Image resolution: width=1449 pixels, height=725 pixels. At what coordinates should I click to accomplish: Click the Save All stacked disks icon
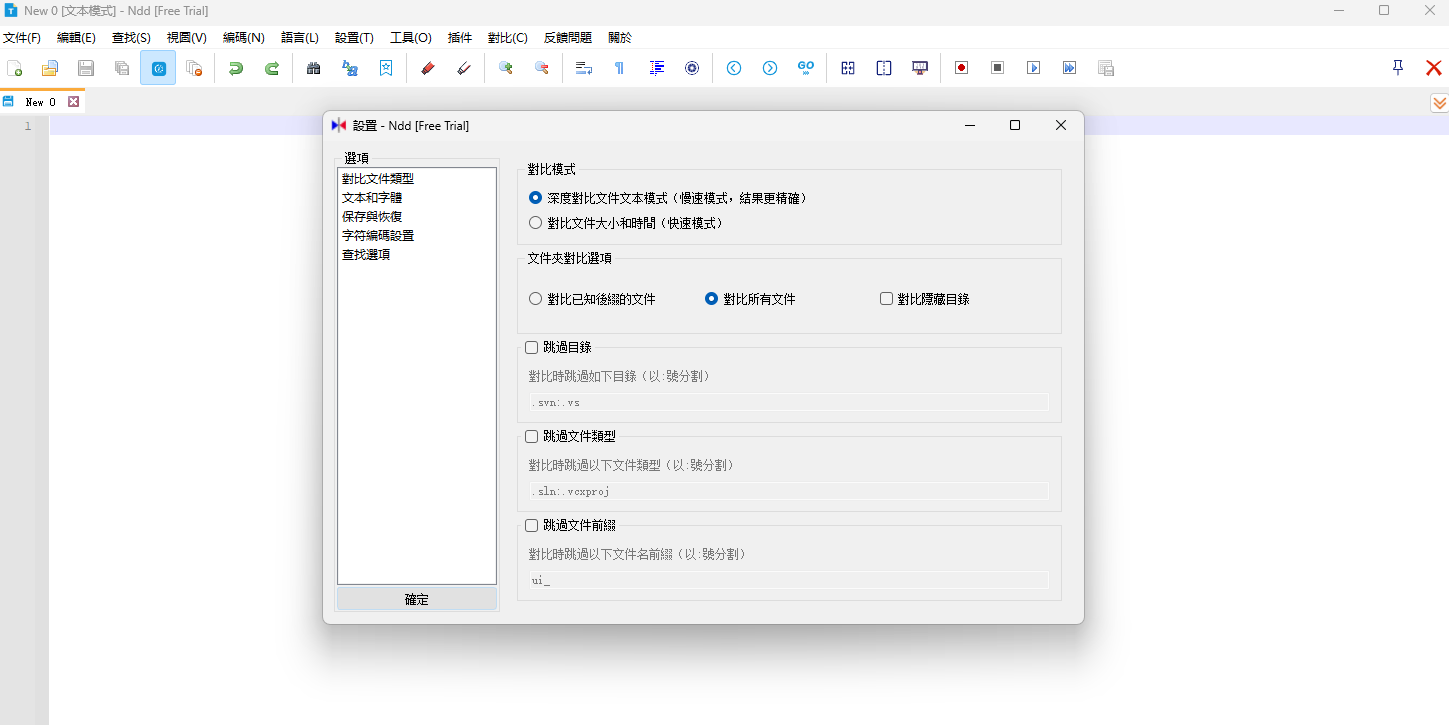(x=122, y=68)
